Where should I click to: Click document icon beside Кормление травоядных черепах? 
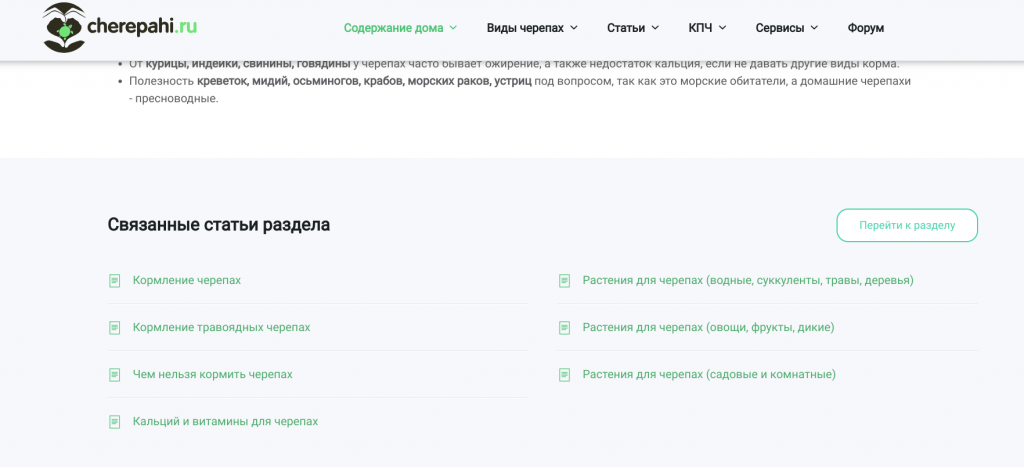click(114, 328)
